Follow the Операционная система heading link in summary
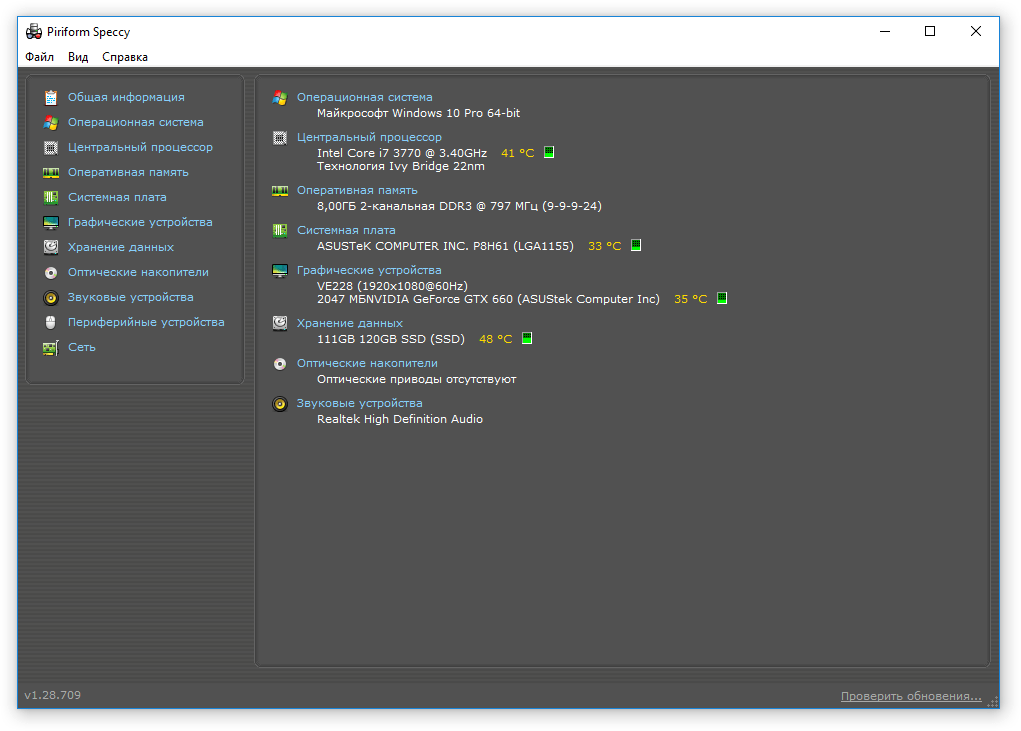Viewport: 1021px width, 731px height. [x=365, y=97]
